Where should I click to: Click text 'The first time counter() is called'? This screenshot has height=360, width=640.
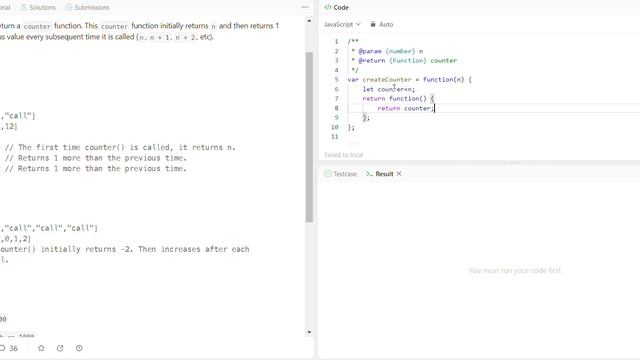coord(96,147)
